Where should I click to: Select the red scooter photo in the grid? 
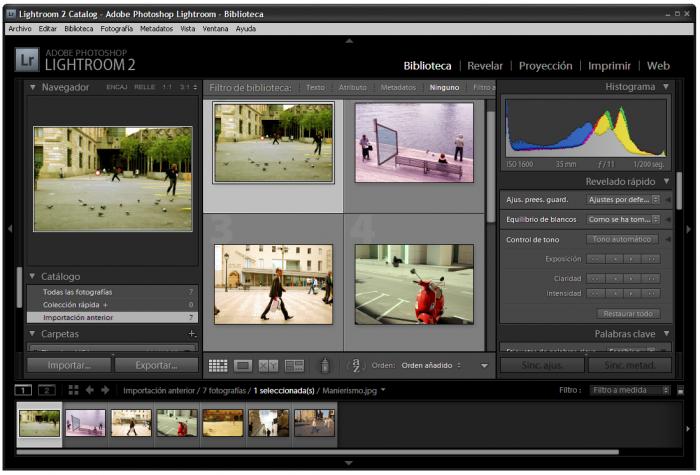[x=414, y=284]
